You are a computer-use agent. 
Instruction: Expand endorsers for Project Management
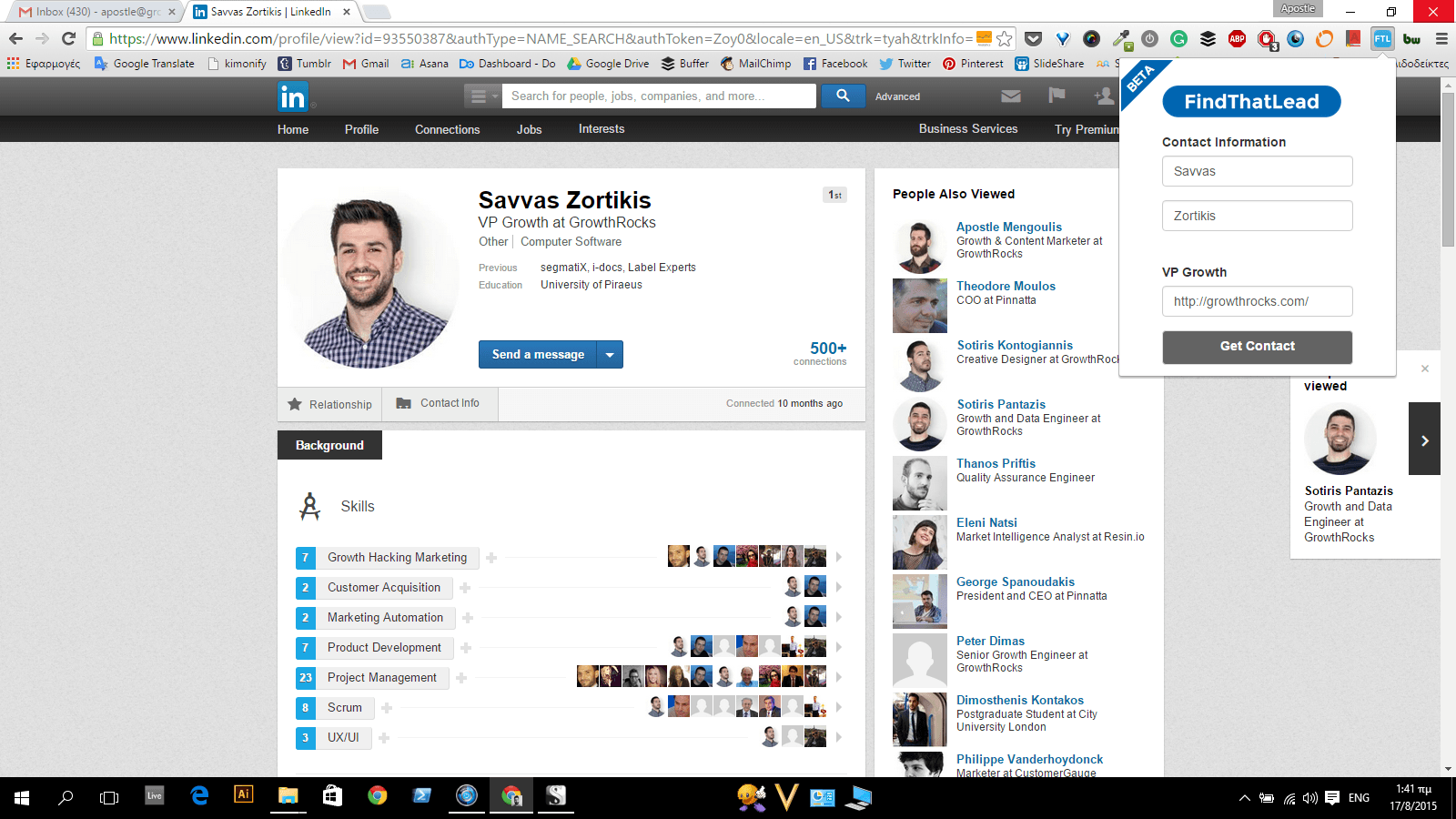point(839,677)
